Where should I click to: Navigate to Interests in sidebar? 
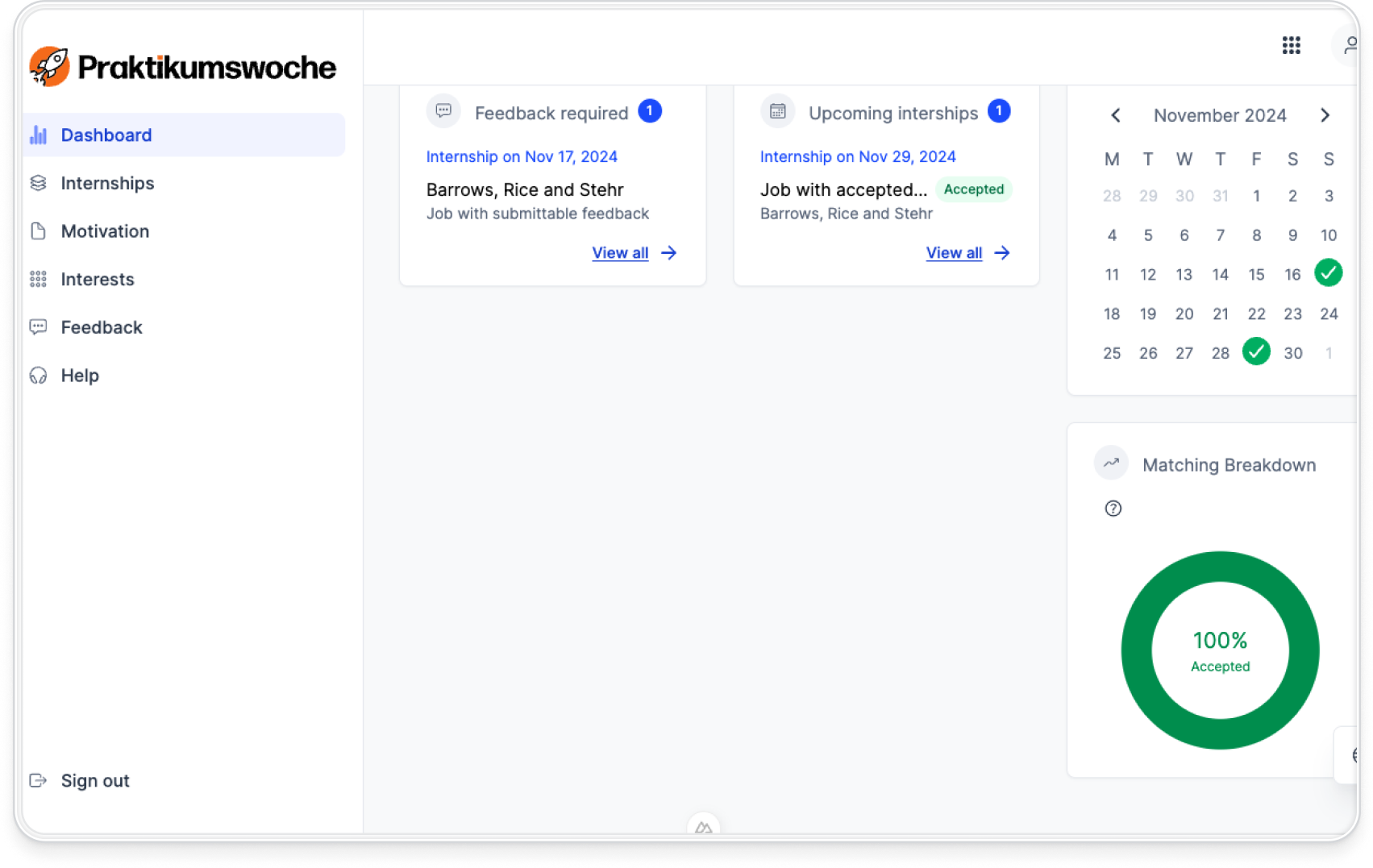98,280
